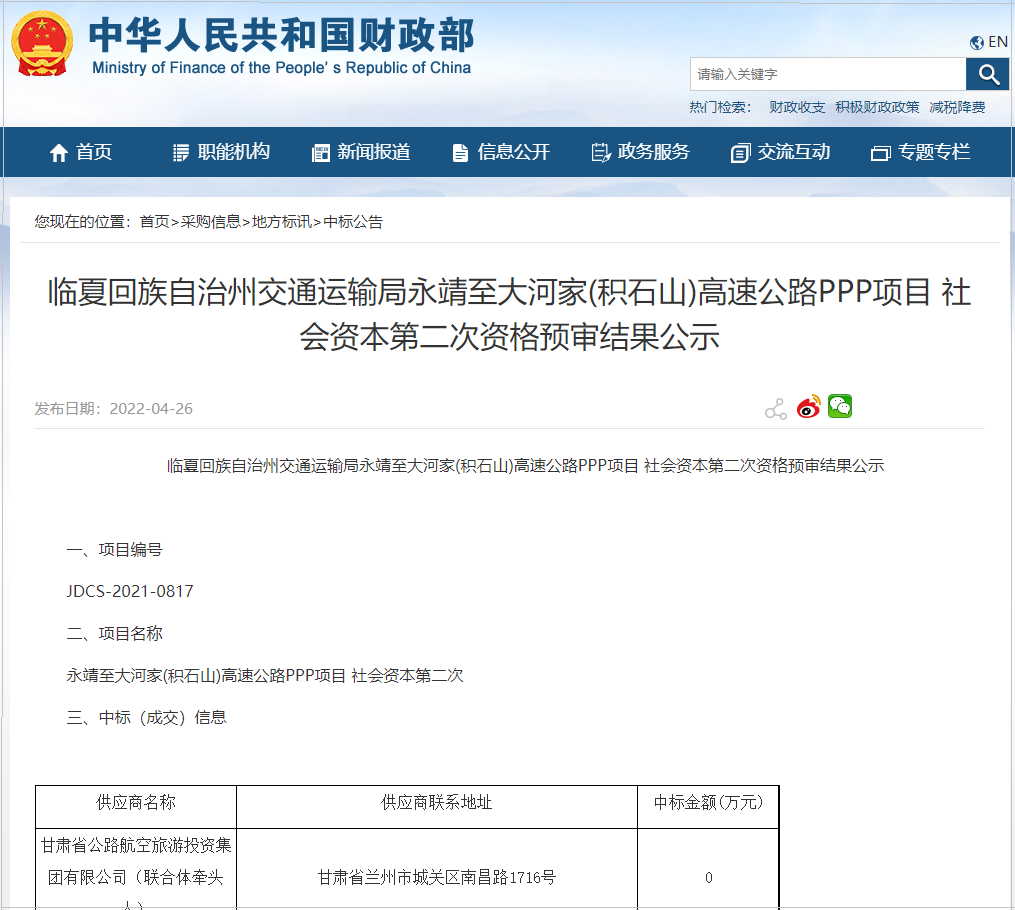The height and width of the screenshot is (910, 1015).
Task: Click the WeChat share icon
Action: pos(840,406)
